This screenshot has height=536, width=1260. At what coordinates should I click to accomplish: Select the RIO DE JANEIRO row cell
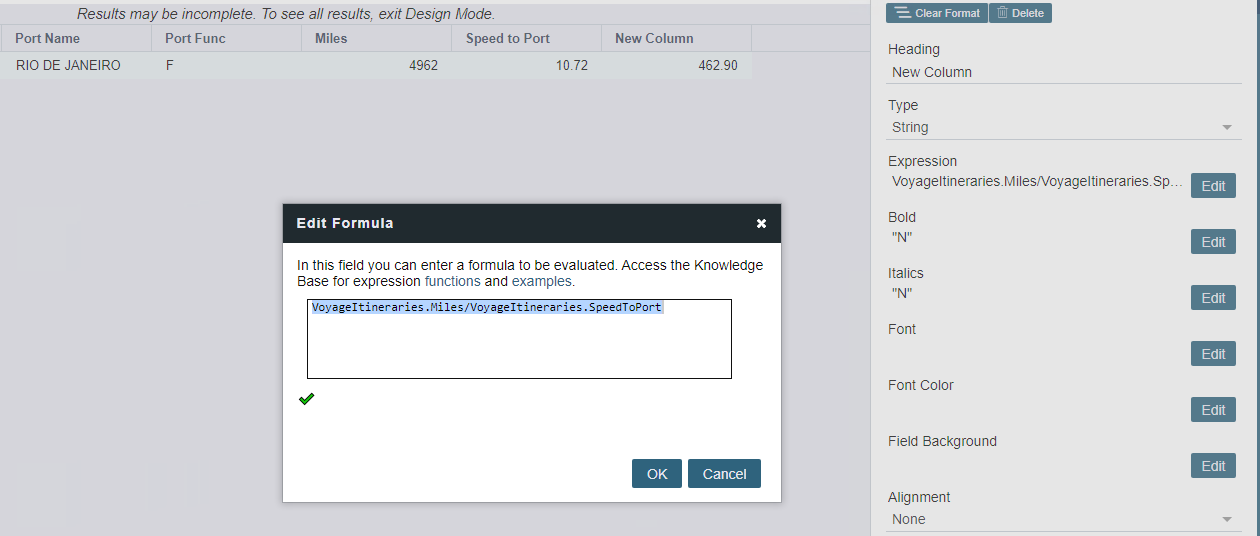pos(68,66)
